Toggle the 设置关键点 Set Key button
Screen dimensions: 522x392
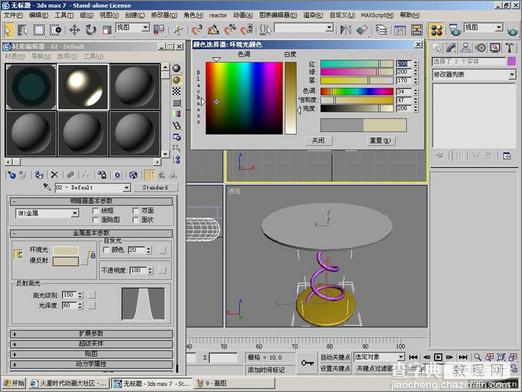click(x=335, y=368)
